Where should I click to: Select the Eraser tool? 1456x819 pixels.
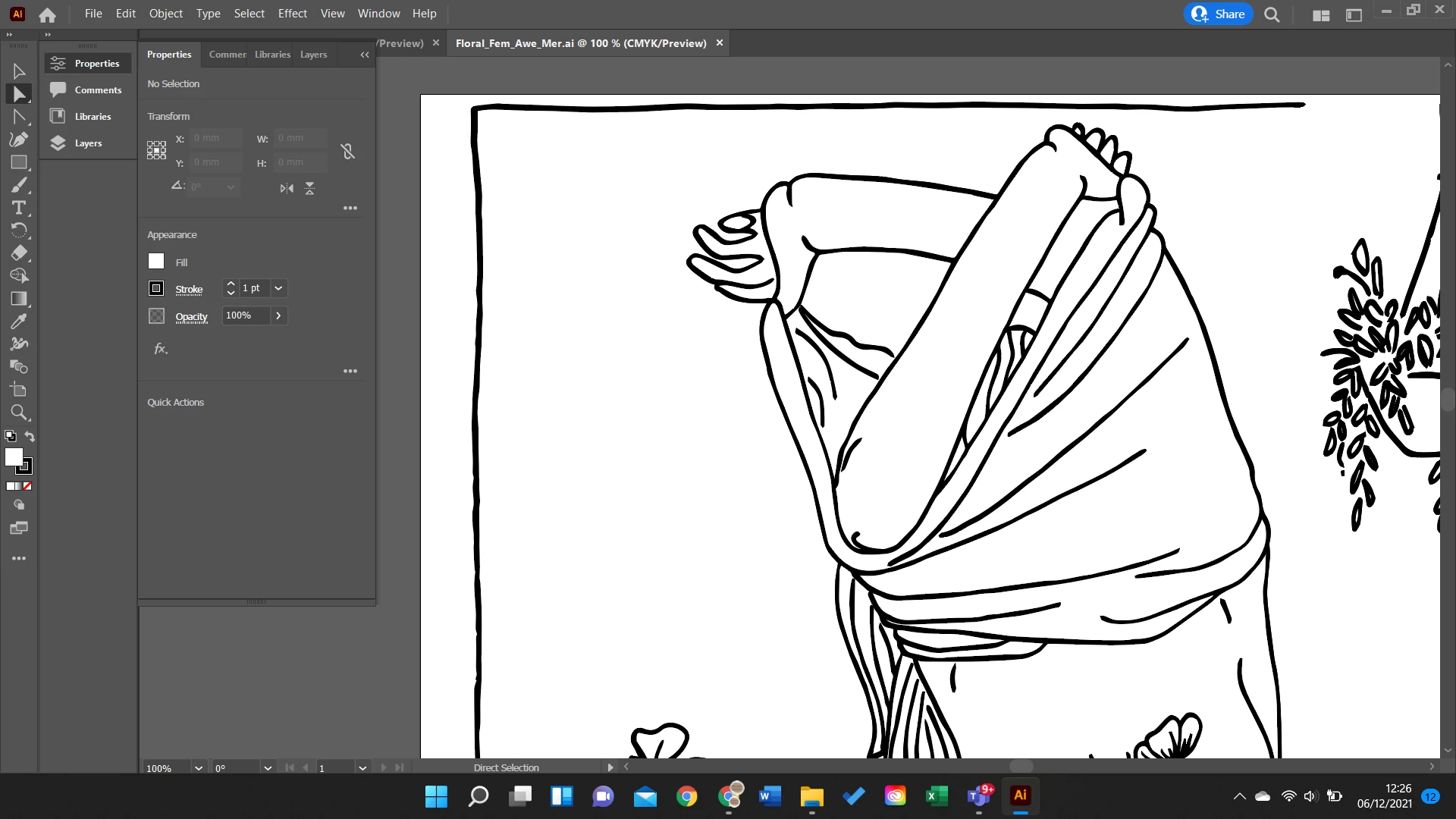(19, 253)
